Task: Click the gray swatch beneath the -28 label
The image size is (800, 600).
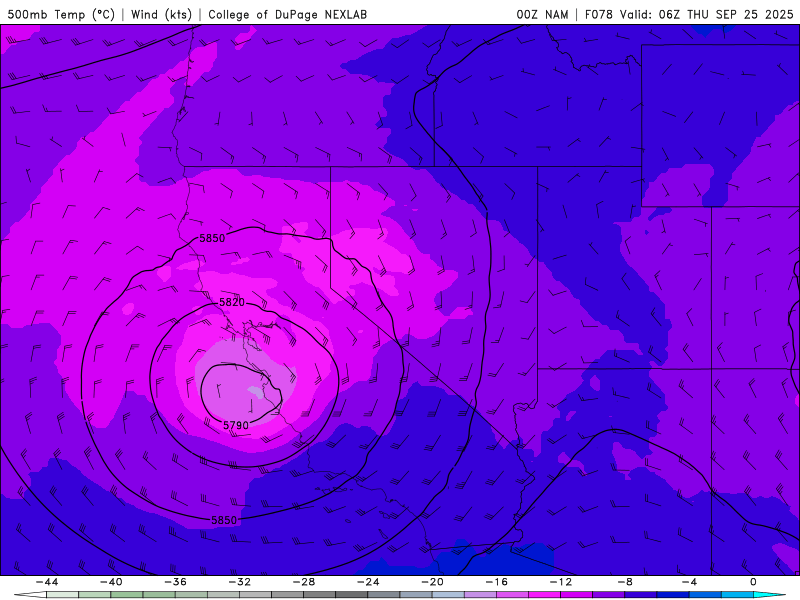Action: pyautogui.click(x=319, y=595)
